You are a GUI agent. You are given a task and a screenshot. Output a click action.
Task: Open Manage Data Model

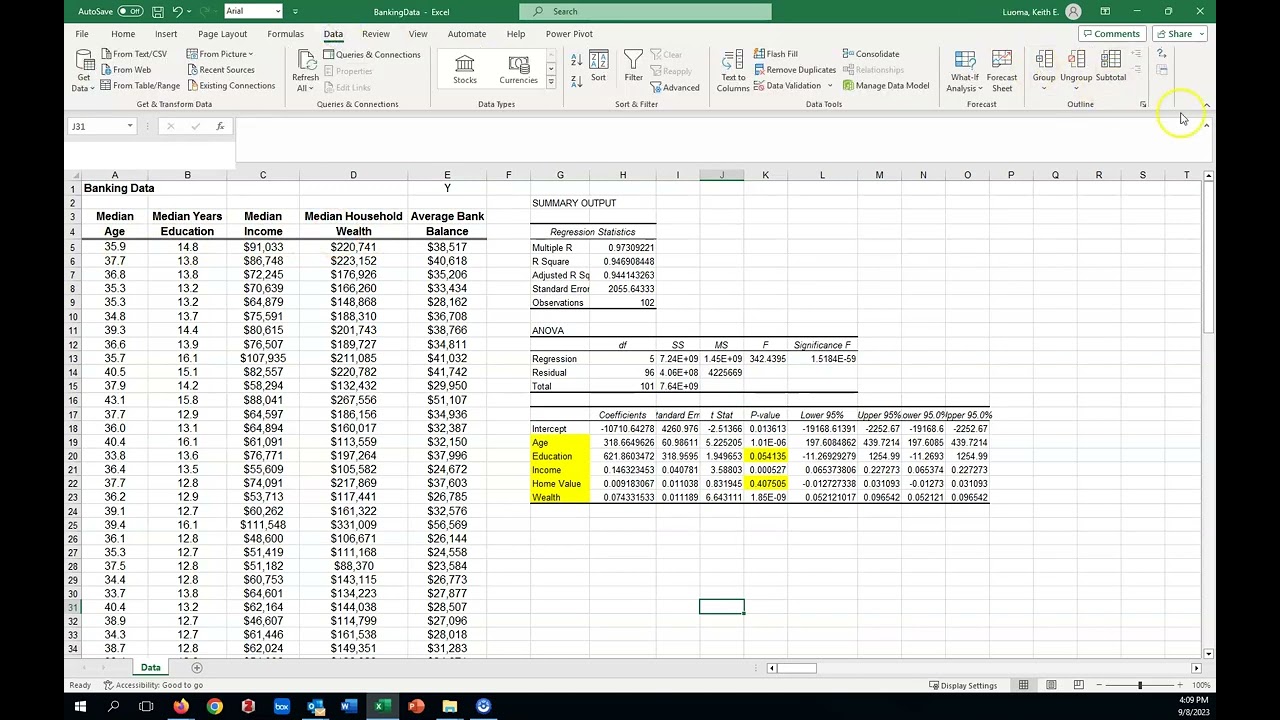[885, 86]
